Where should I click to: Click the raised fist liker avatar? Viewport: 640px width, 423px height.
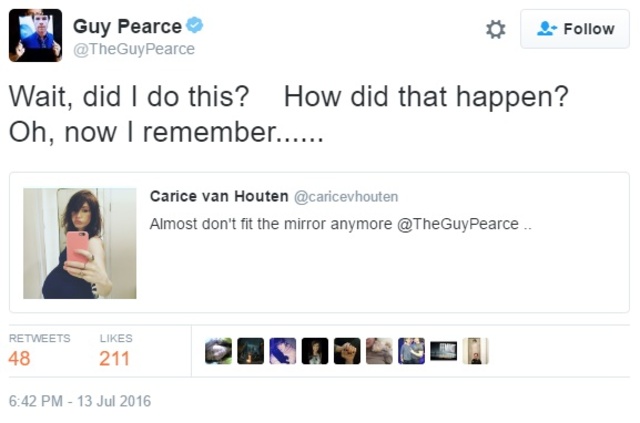pos(347,351)
